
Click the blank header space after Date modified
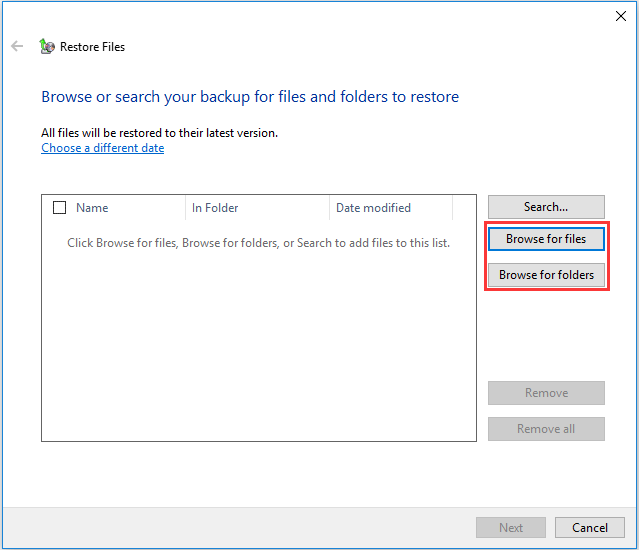(464, 208)
